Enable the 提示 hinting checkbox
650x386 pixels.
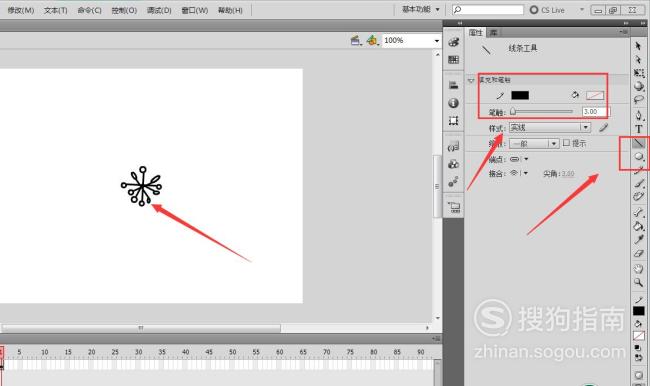pos(567,143)
